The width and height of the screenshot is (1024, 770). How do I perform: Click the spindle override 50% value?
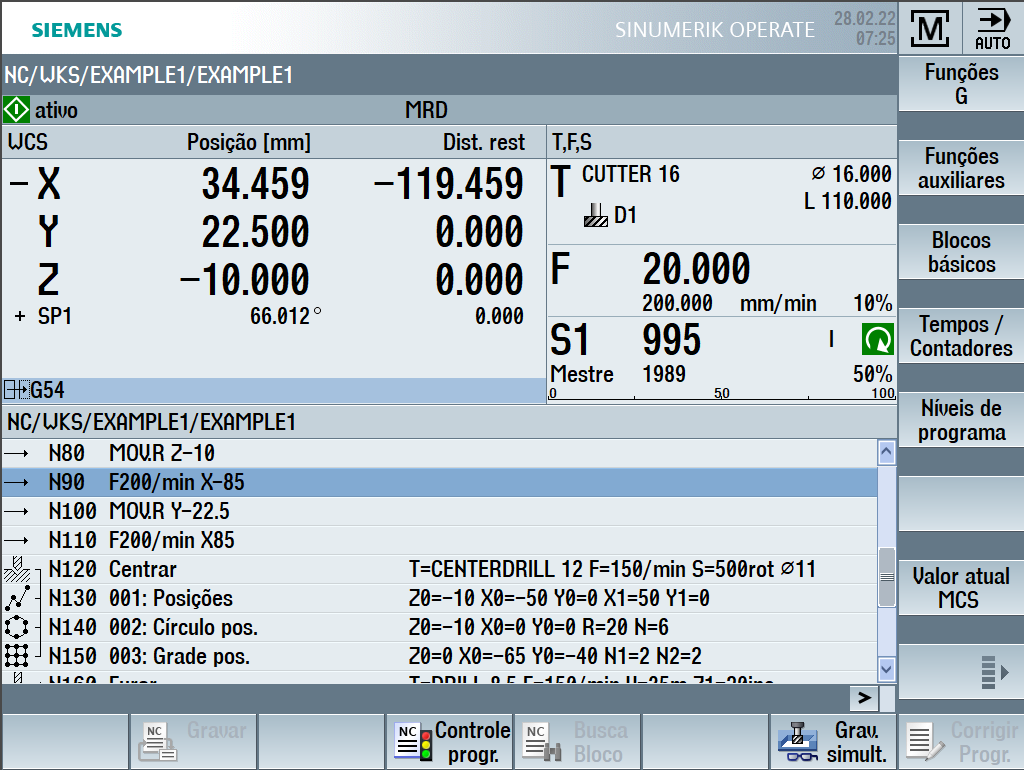pyautogui.click(x=872, y=374)
